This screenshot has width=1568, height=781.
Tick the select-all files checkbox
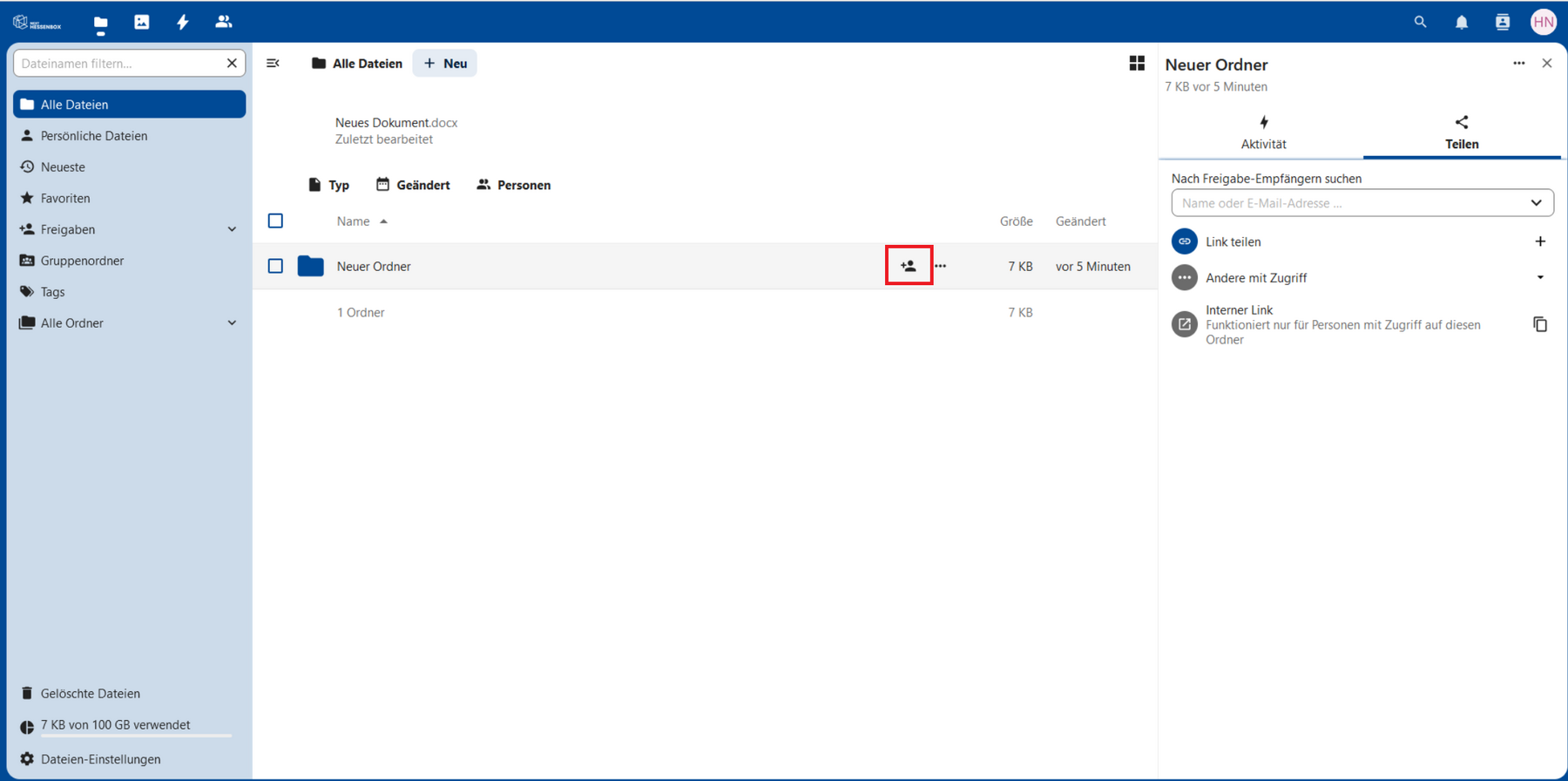[275, 221]
